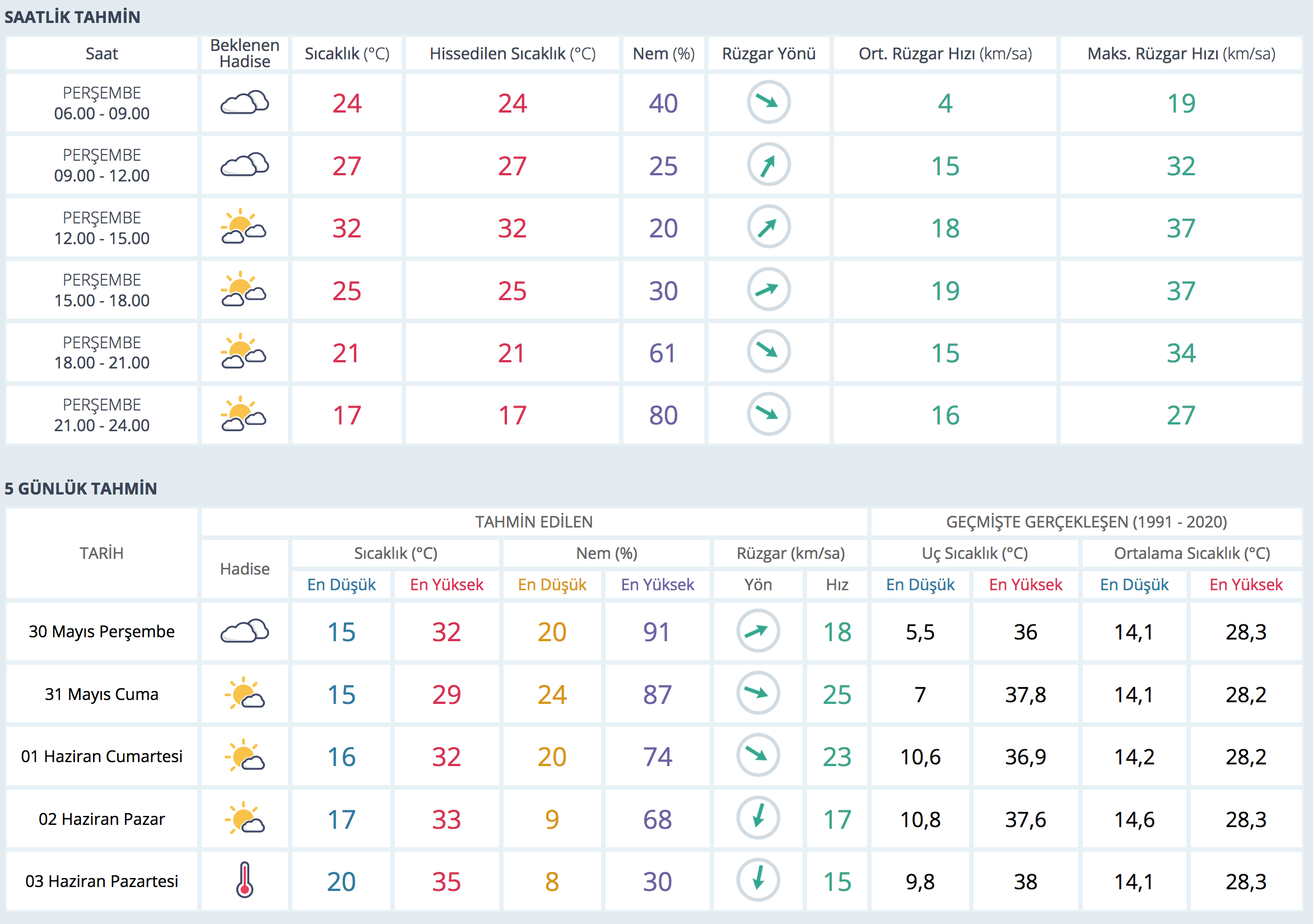This screenshot has width=1313, height=924.
Task: Click cloudy icon for Perşembe 06.00 - 09.00
Action: pyautogui.click(x=244, y=103)
